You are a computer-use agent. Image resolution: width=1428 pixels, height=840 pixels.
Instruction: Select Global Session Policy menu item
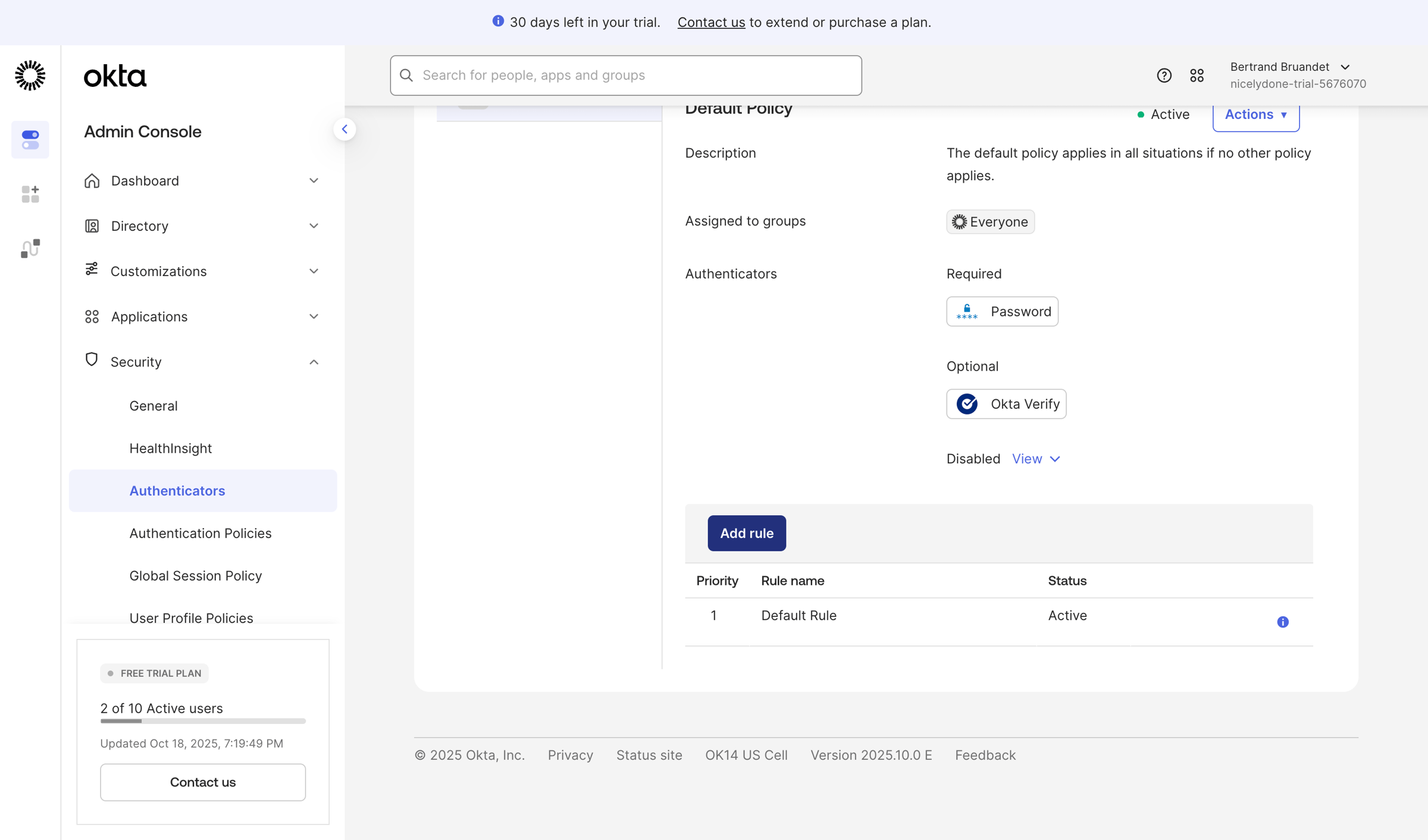(x=196, y=575)
